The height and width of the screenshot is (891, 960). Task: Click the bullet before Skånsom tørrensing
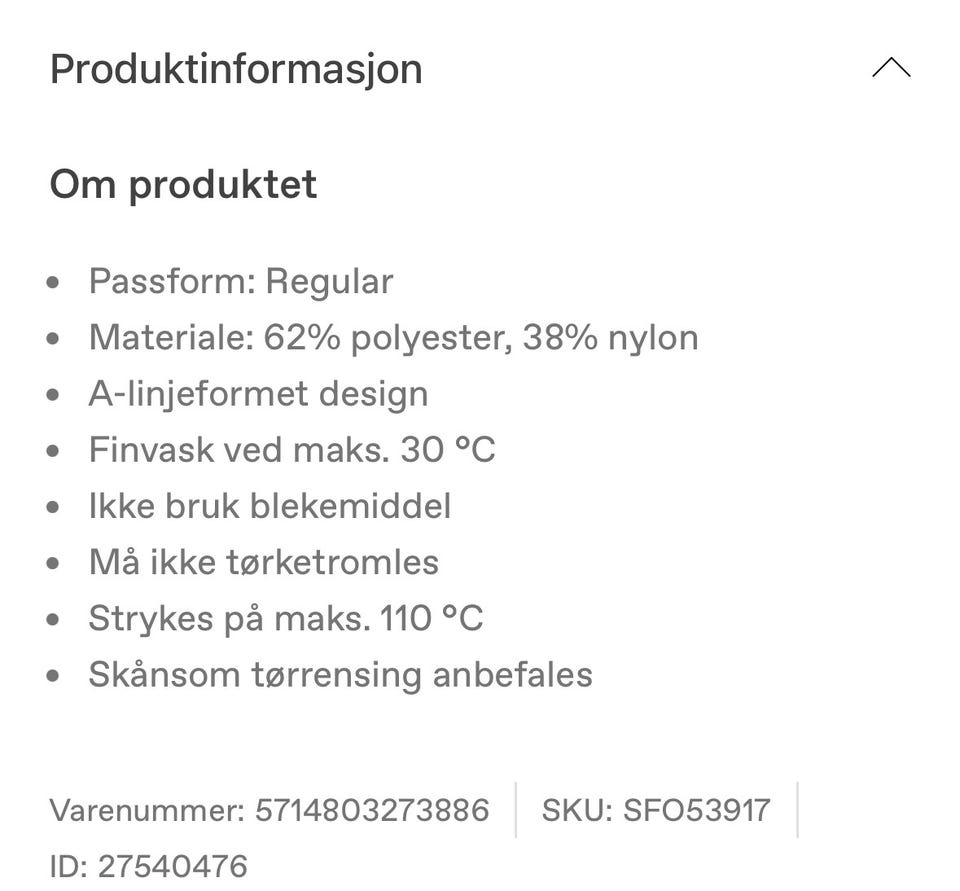(54, 676)
